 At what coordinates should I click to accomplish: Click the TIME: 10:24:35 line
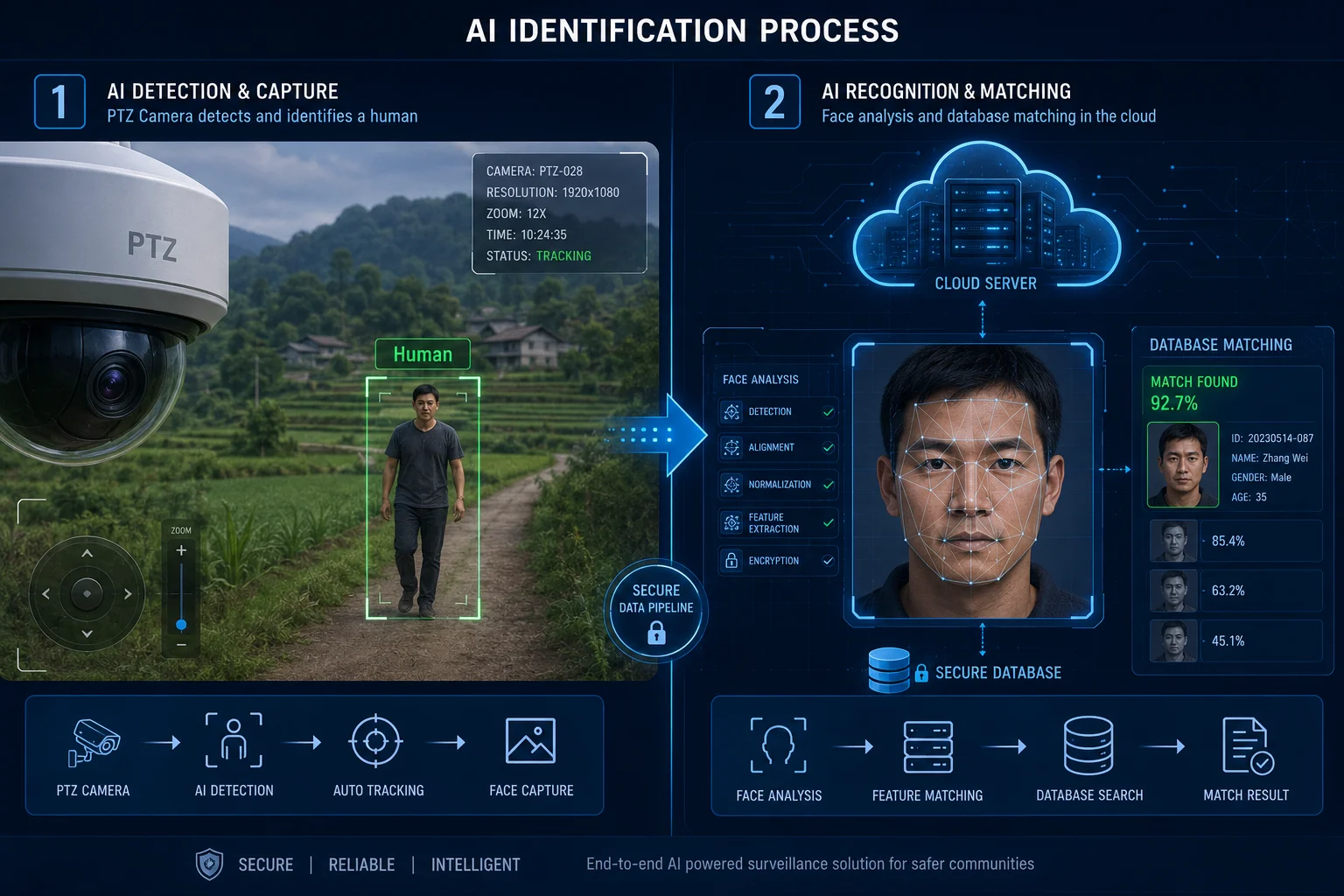click(527, 234)
